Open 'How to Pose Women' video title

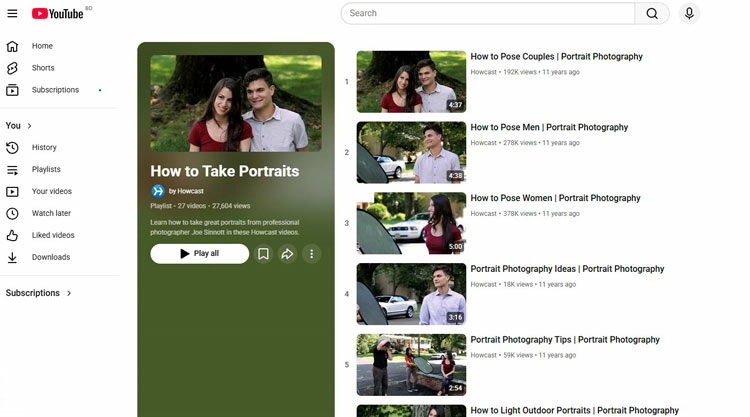(x=555, y=198)
